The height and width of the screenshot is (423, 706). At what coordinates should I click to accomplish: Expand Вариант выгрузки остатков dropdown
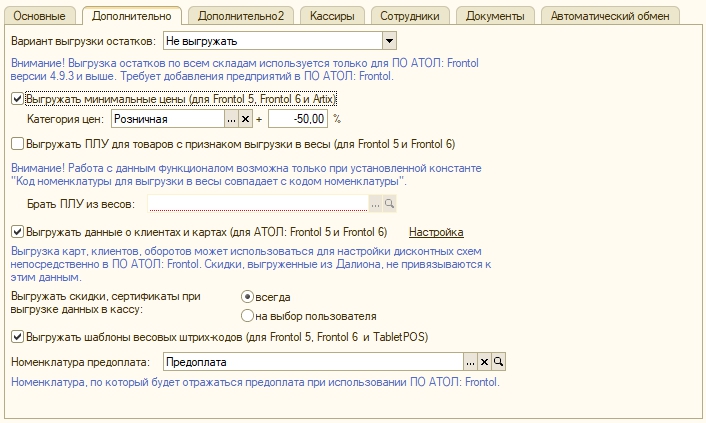[x=389, y=41]
